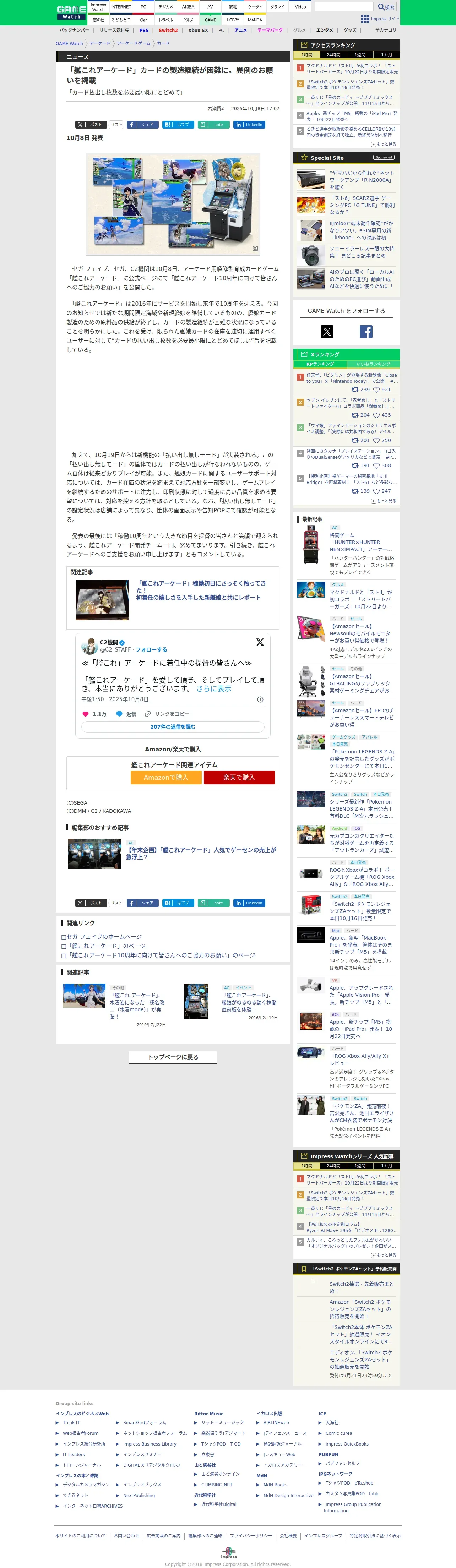
Task: Open Special Site ヤマハ ネットワークアンプ thumbnail
Action: click(311, 180)
